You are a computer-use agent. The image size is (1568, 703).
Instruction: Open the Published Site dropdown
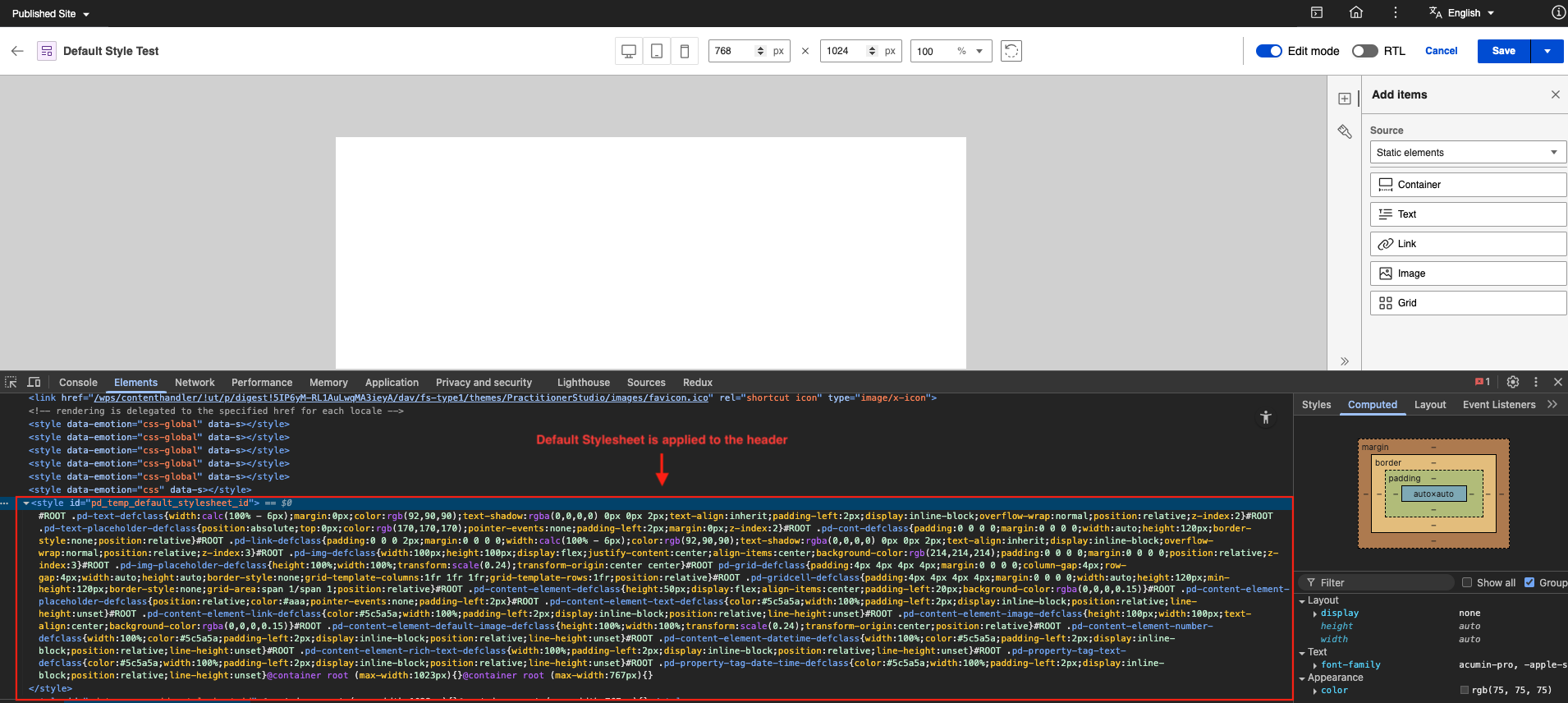(51, 13)
